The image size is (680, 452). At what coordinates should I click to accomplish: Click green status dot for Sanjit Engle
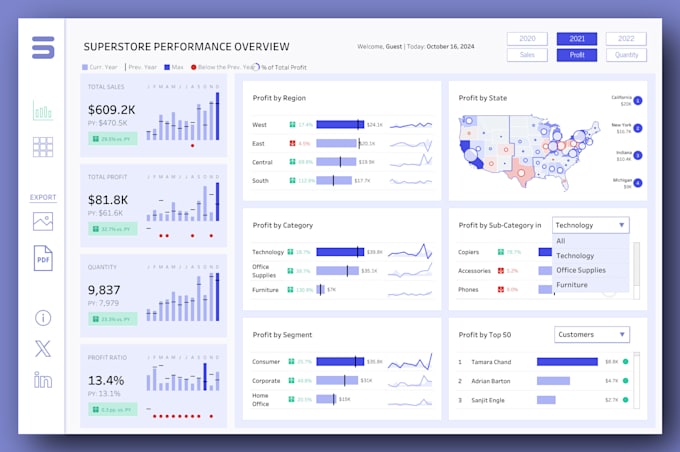coord(625,400)
